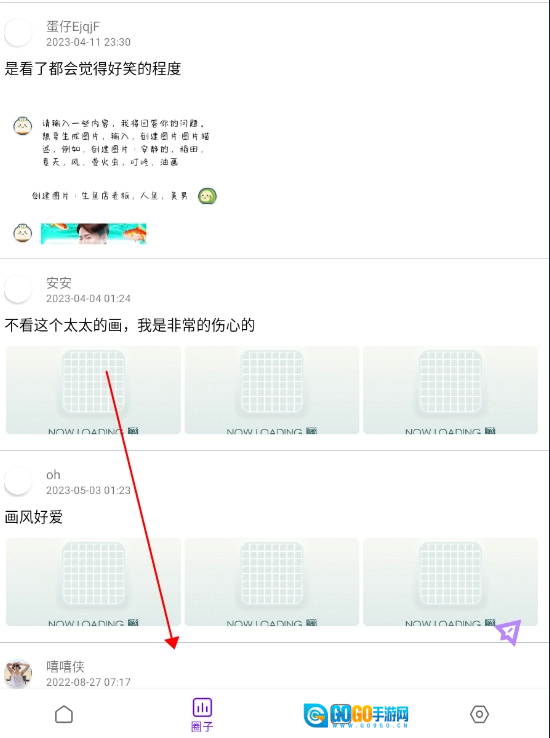Open first loading image under 画风好爱
550x738 pixels.
tap(93, 582)
